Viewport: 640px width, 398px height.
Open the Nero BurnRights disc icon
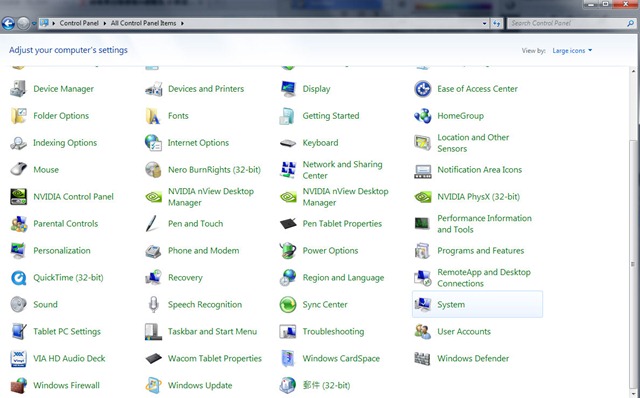(153, 169)
